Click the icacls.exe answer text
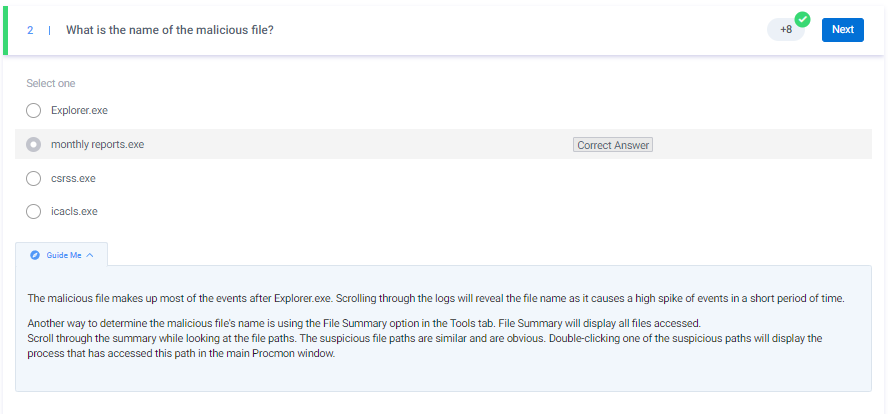The image size is (889, 414). [x=74, y=211]
